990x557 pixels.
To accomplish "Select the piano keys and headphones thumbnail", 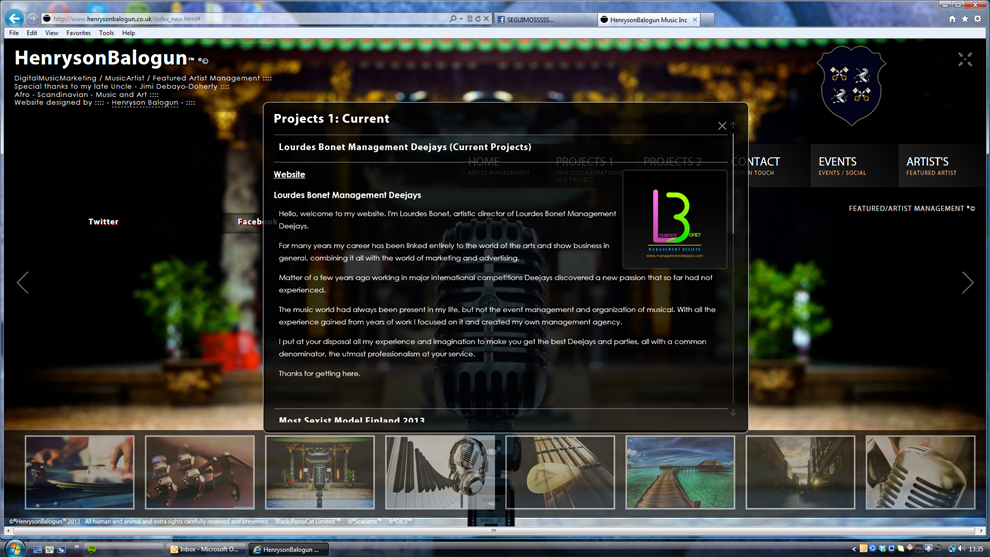I will tap(440, 472).
